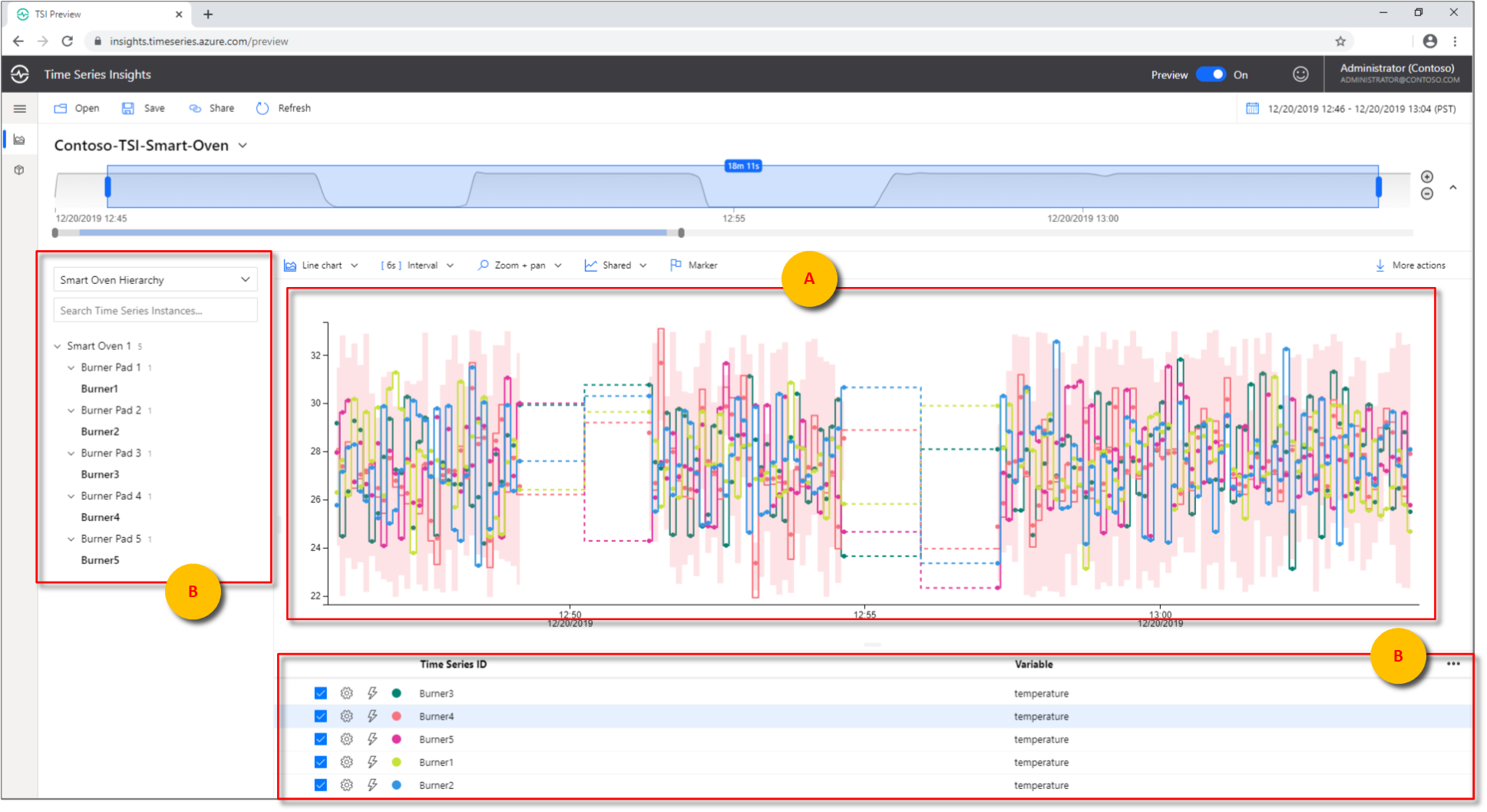Open the Share link icon
Screen dimensions: 1487x812
(x=194, y=108)
